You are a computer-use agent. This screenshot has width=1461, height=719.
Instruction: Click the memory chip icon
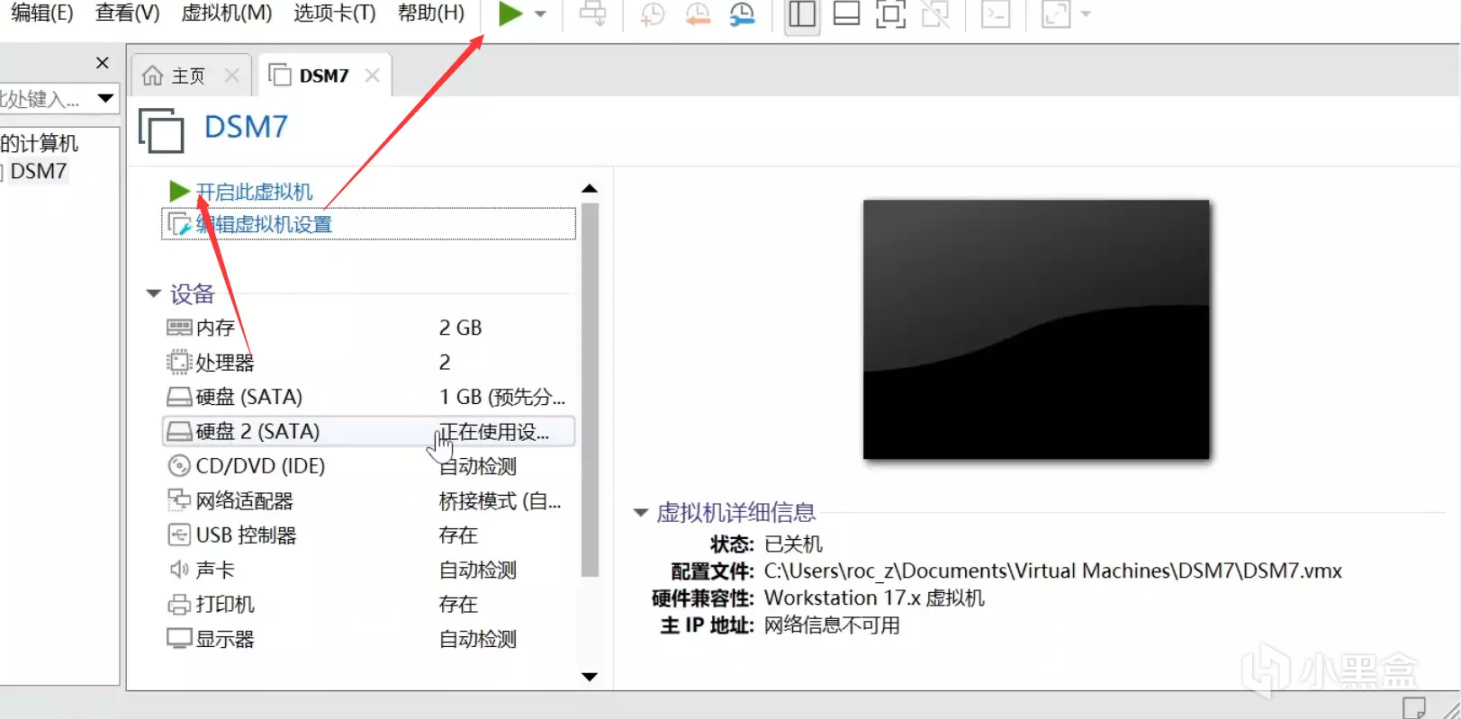click(179, 328)
